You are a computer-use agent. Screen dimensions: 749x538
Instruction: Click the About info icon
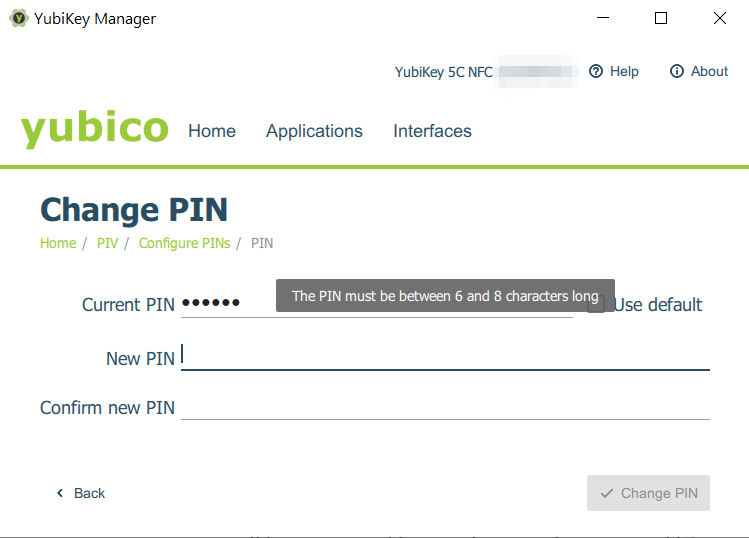click(677, 71)
